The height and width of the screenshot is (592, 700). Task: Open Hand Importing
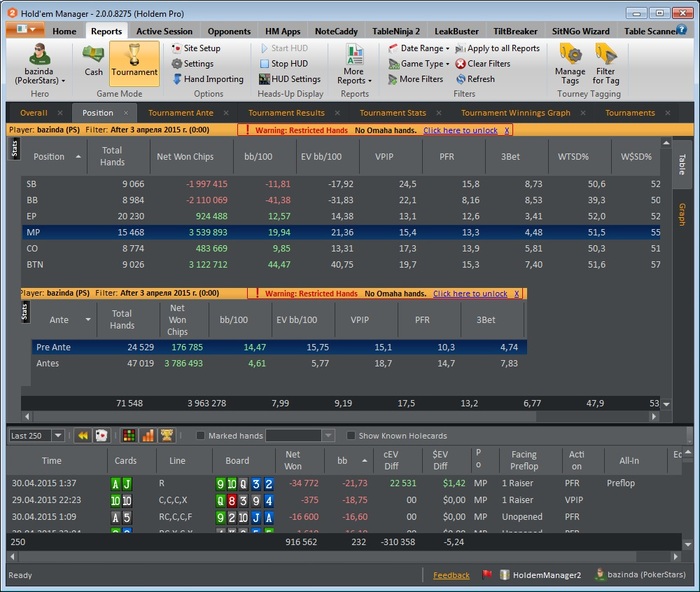click(x=208, y=79)
